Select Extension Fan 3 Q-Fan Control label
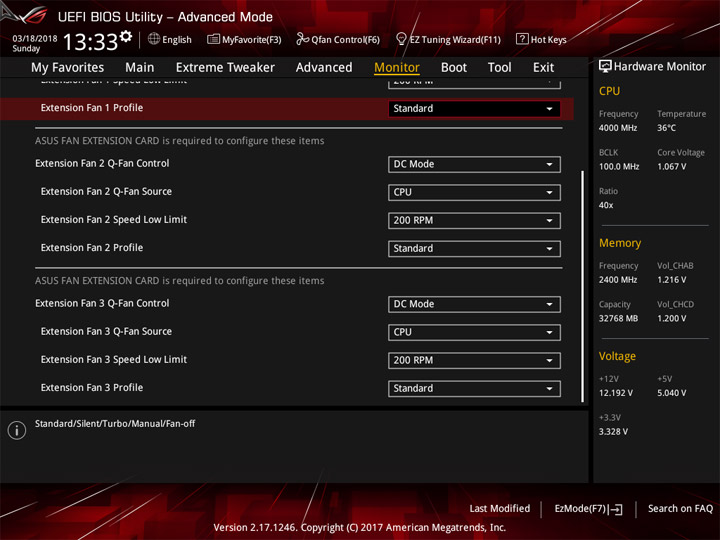This screenshot has height=540, width=720. [x=102, y=304]
